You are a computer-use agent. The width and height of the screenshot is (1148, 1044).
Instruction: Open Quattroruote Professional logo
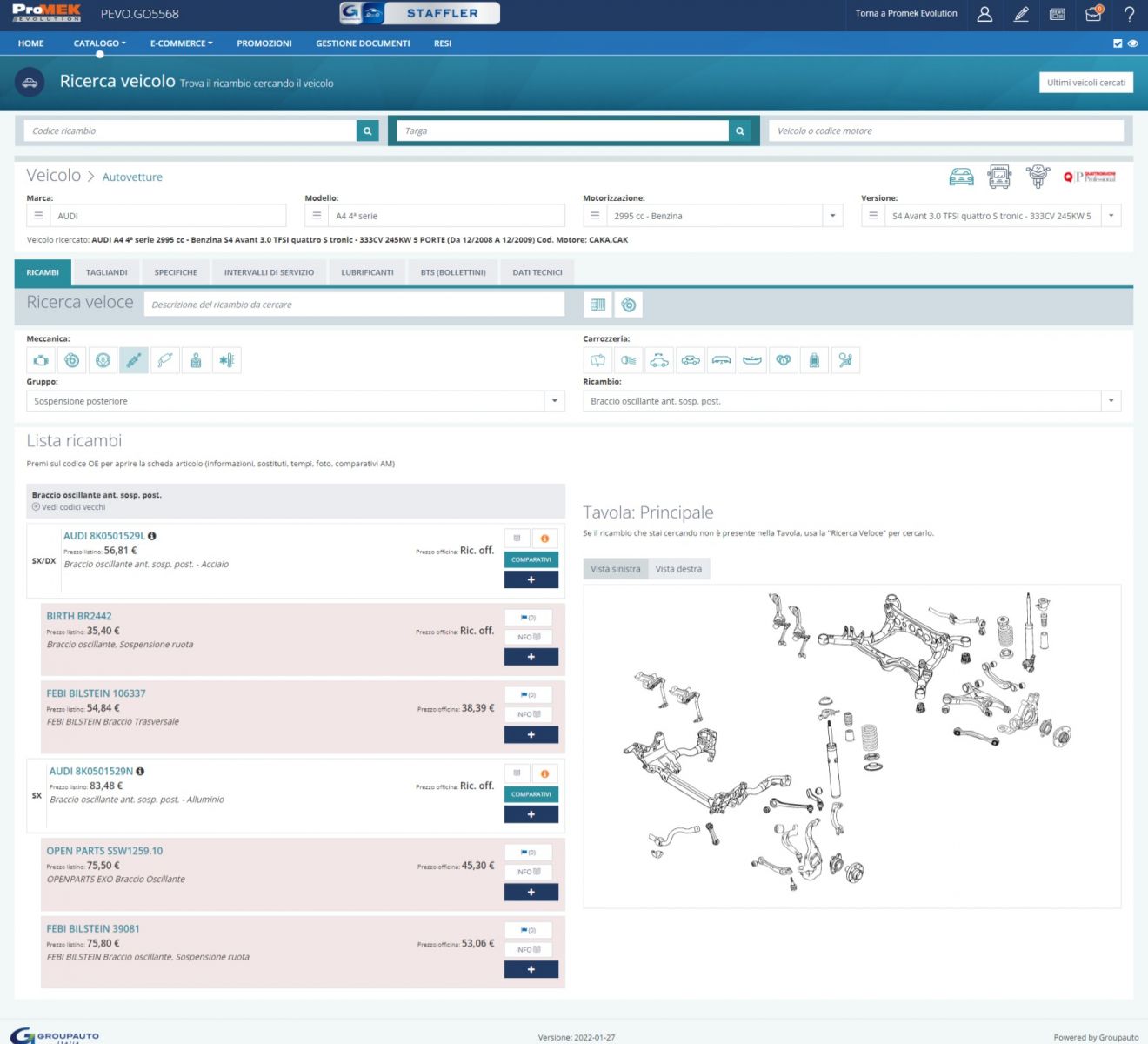(x=1090, y=177)
